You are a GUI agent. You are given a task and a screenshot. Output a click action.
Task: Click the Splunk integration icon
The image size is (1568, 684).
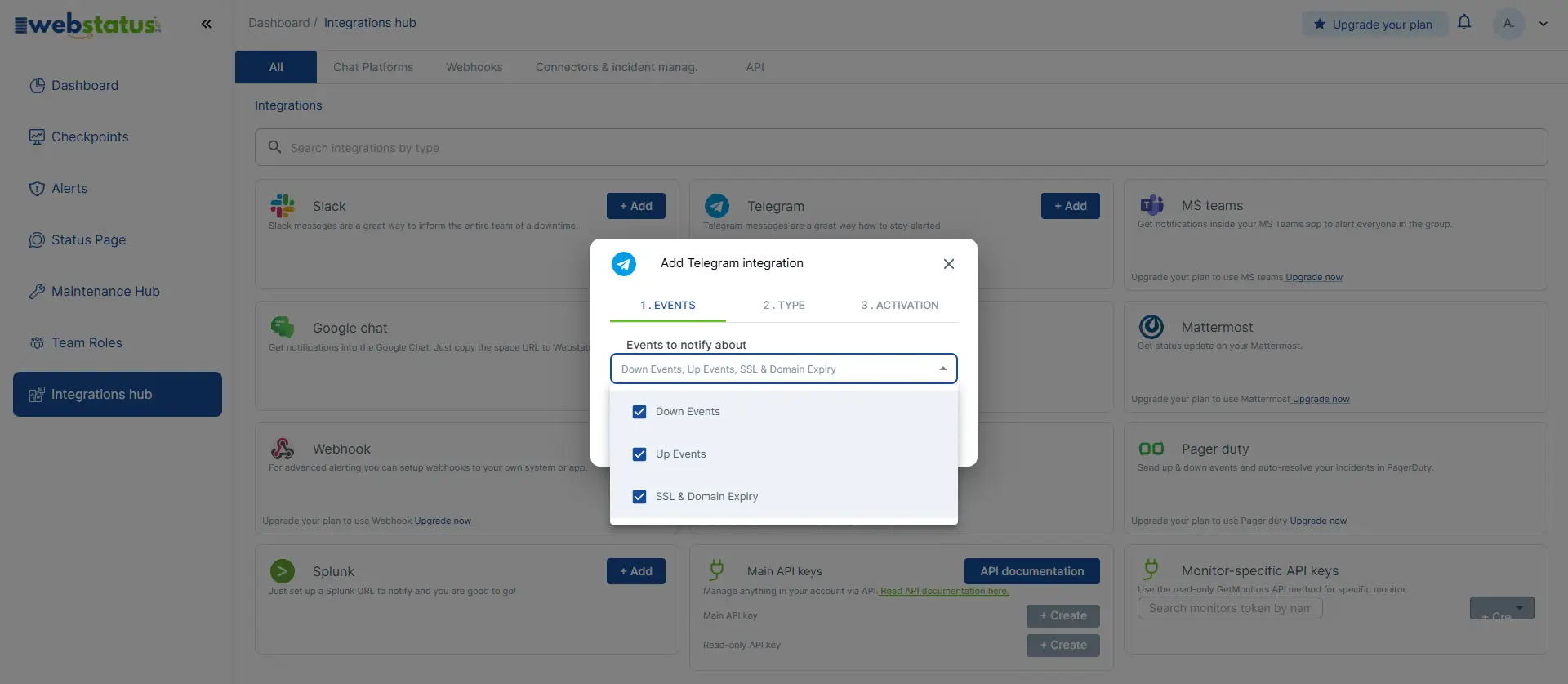tap(283, 571)
